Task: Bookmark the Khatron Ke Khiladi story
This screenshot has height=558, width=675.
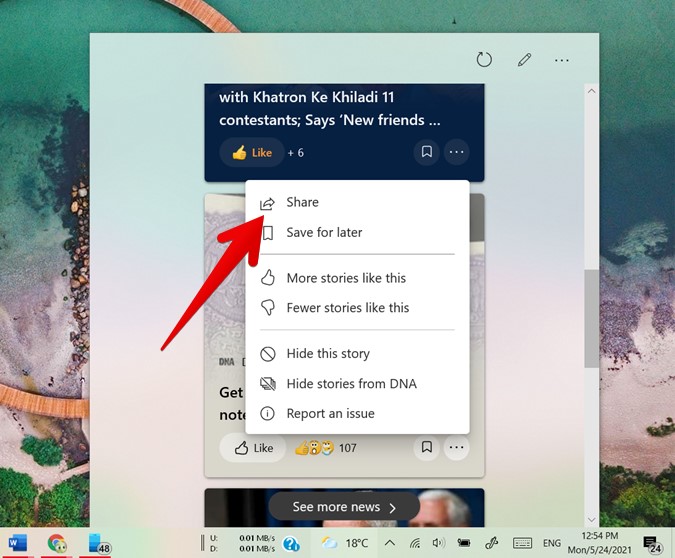Action: tap(427, 152)
